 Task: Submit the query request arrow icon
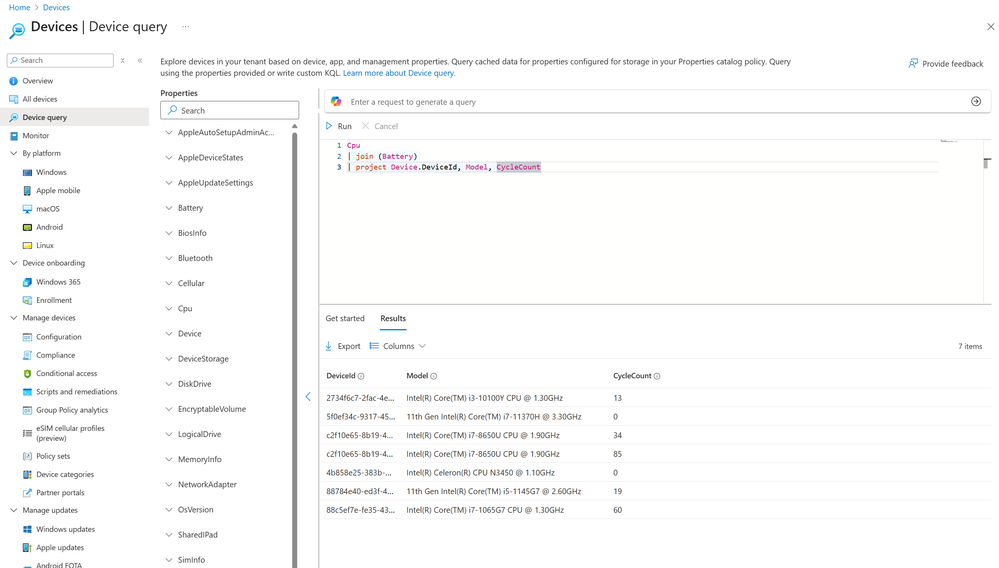click(975, 101)
